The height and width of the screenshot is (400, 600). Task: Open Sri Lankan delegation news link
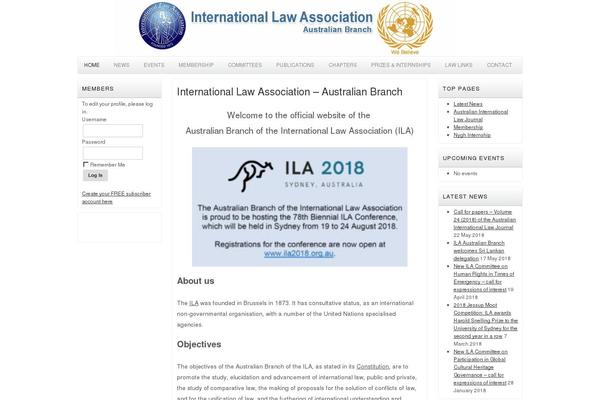[479, 251]
